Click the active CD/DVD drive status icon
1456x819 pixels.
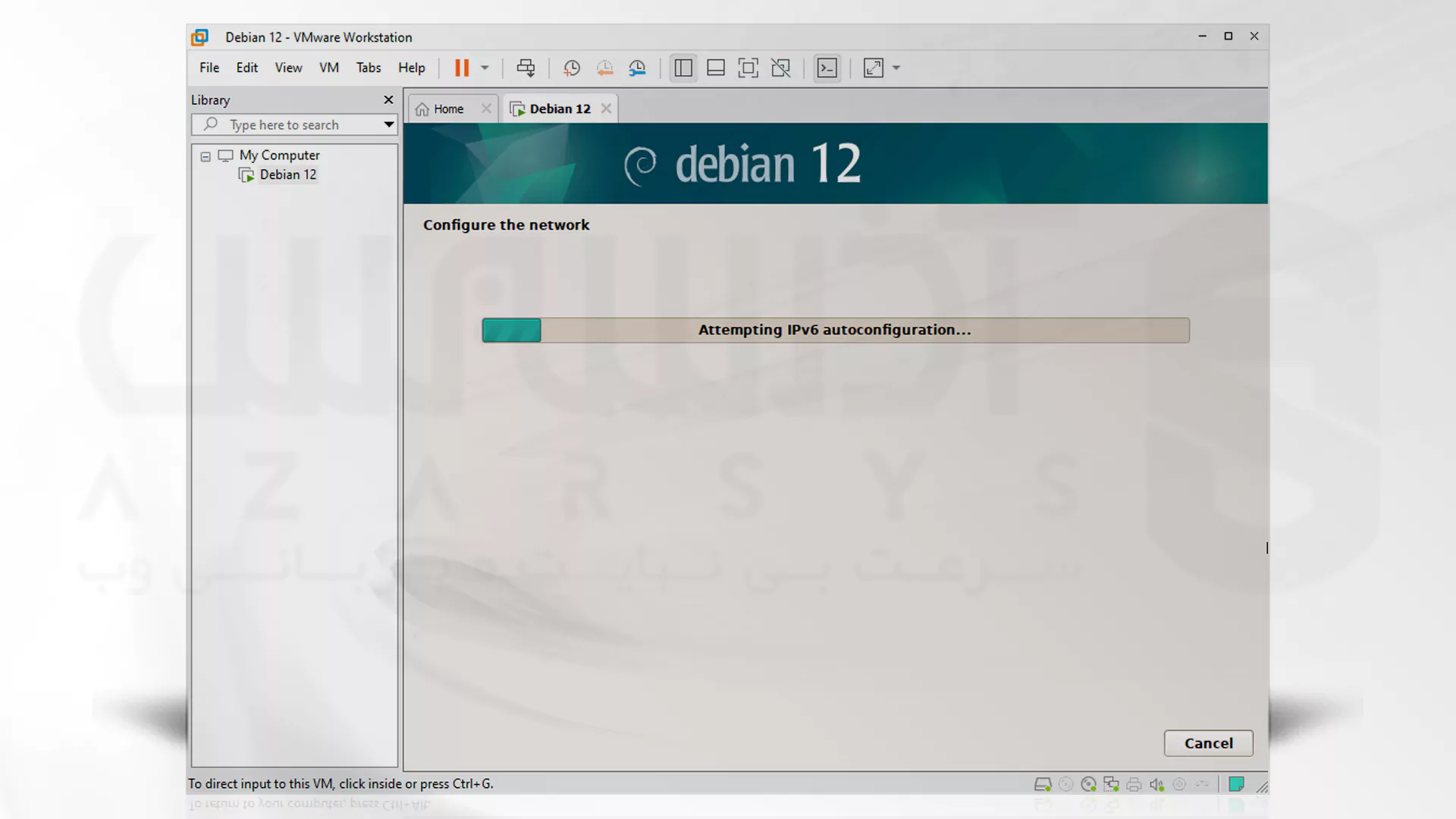click(x=1089, y=784)
